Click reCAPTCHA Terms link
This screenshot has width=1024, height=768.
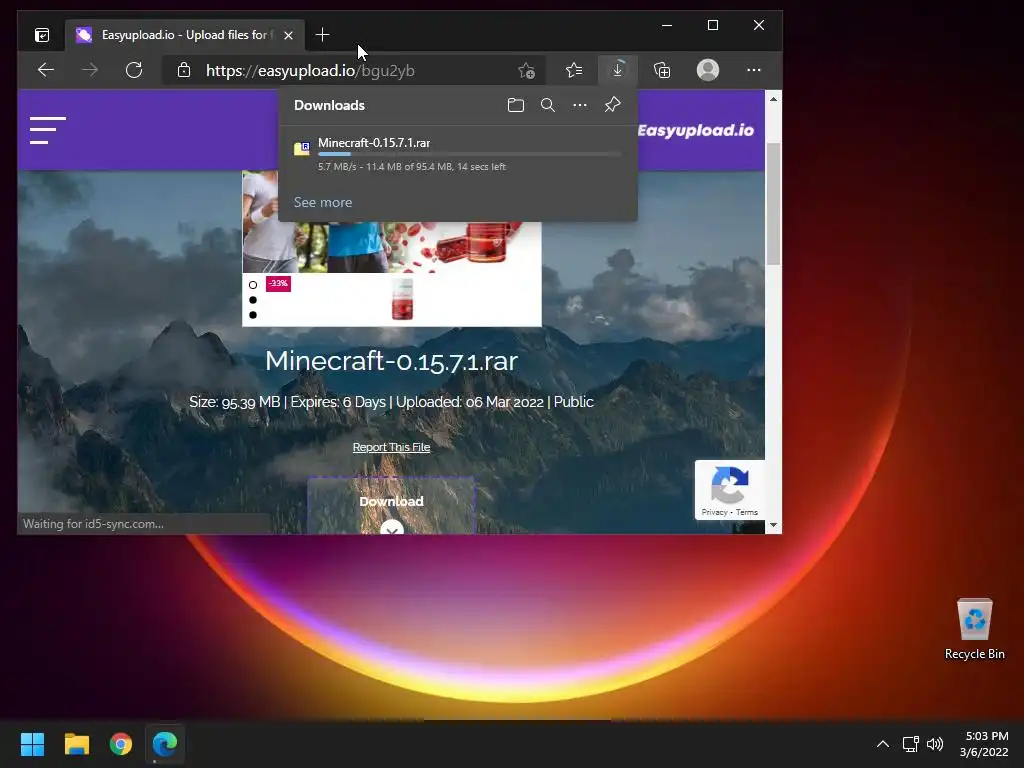click(747, 512)
